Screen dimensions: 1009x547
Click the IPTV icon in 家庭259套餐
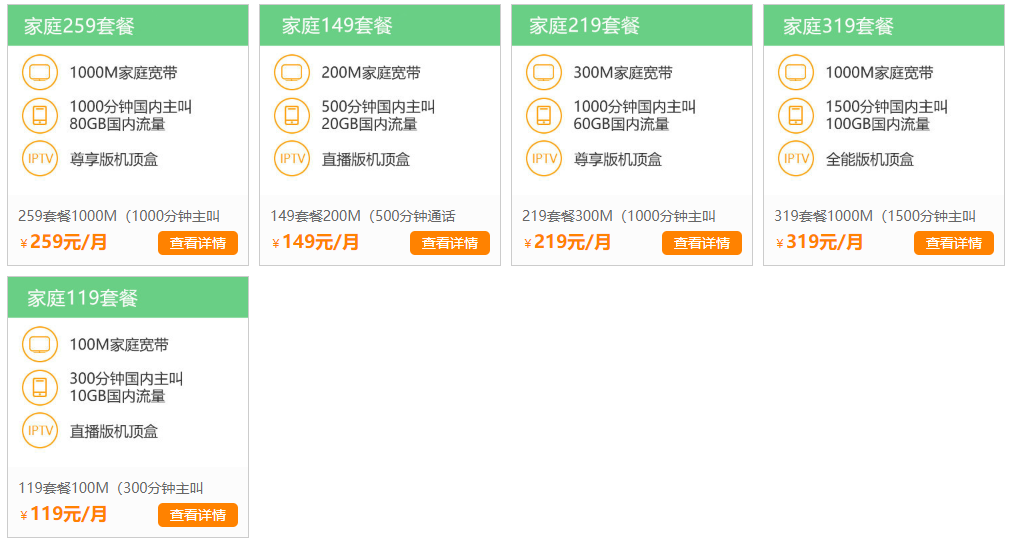[40, 159]
